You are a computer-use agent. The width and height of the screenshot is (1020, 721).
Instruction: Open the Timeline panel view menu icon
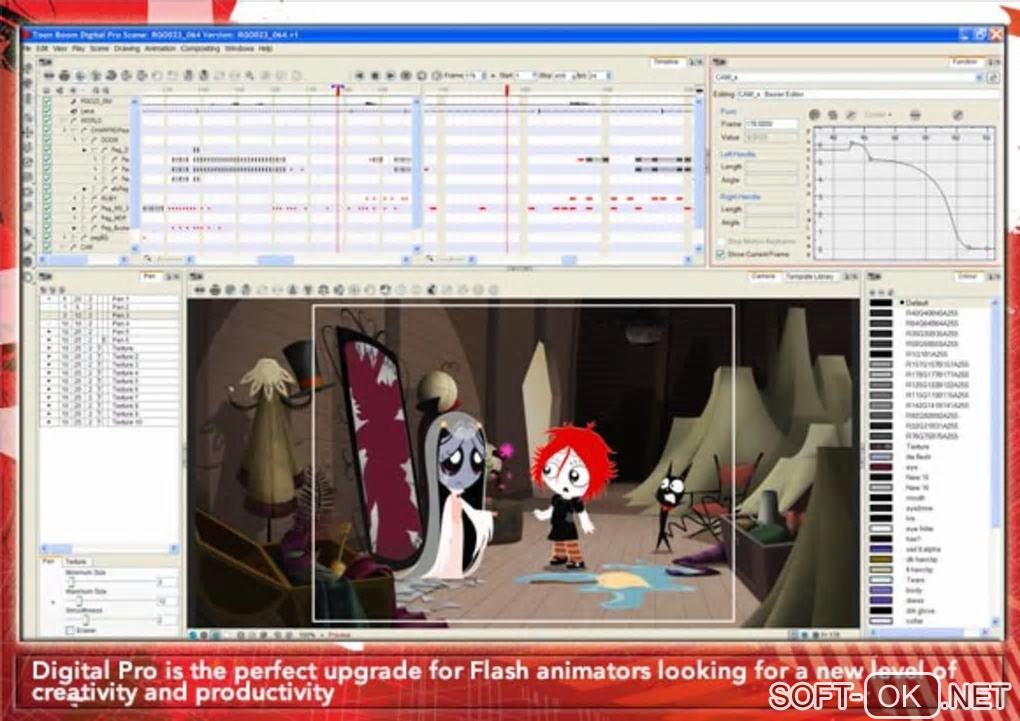click(44, 62)
